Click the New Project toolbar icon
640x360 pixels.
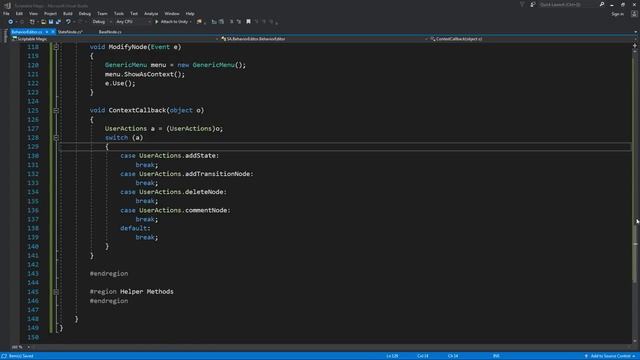32,22
